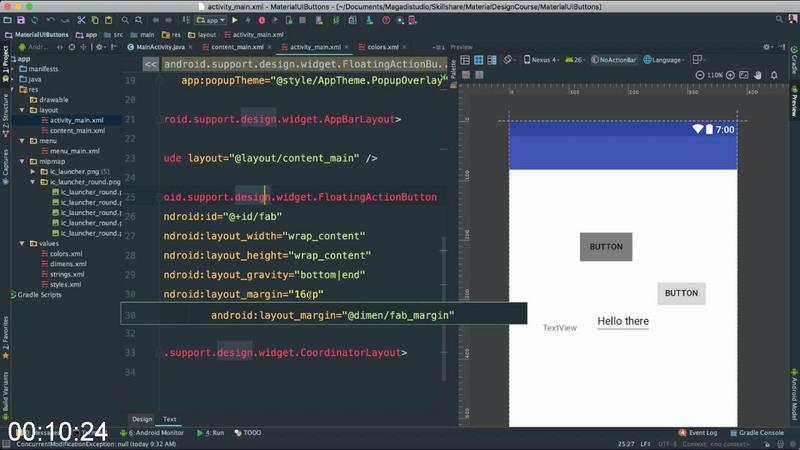Switch to the Design tab below editor
800x450 pixels.
pyautogui.click(x=142, y=419)
